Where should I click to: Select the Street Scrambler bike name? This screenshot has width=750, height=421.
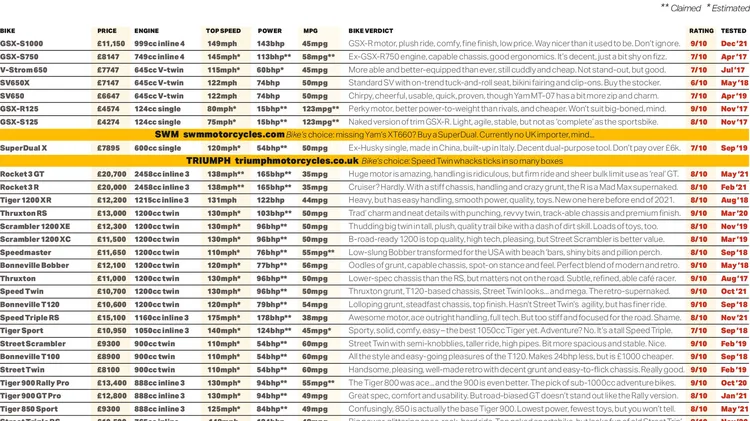pyautogui.click(x=32, y=343)
